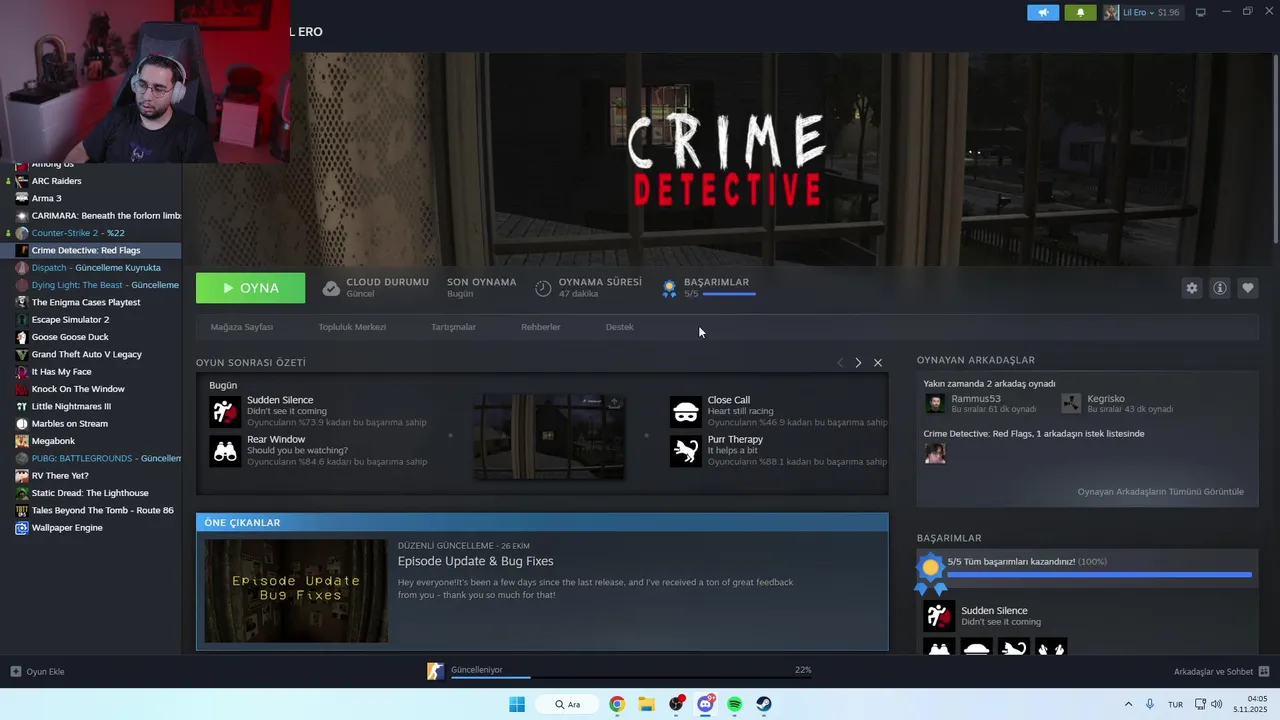Go to previous post-game summary page arrow
This screenshot has width=1280, height=720.
click(x=840, y=363)
